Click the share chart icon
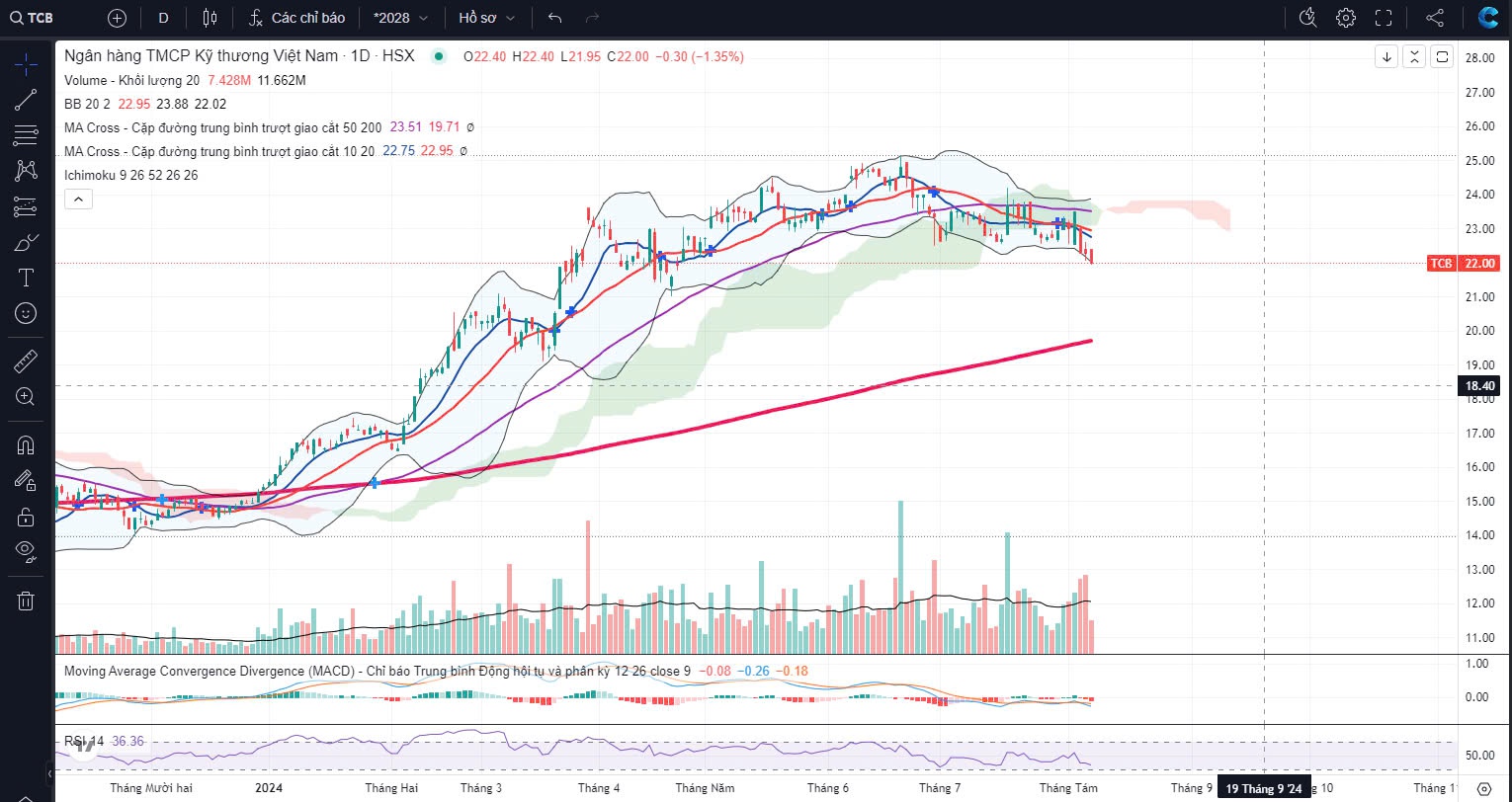 [1435, 18]
